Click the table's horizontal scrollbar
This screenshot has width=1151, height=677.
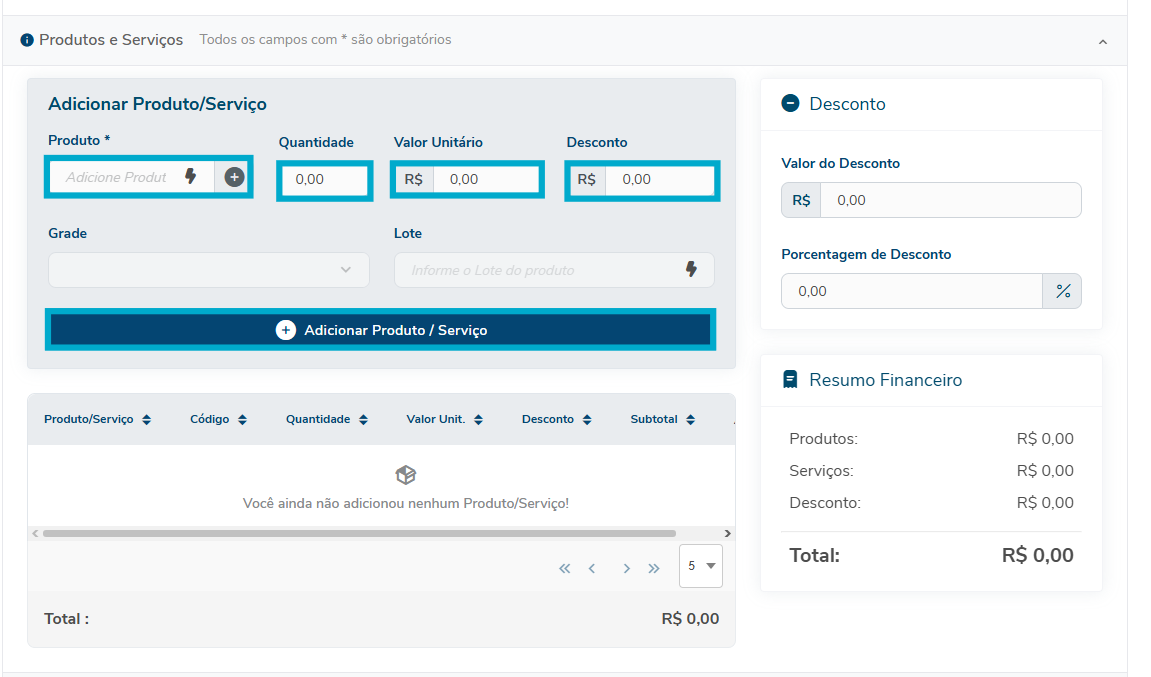[x=358, y=534]
